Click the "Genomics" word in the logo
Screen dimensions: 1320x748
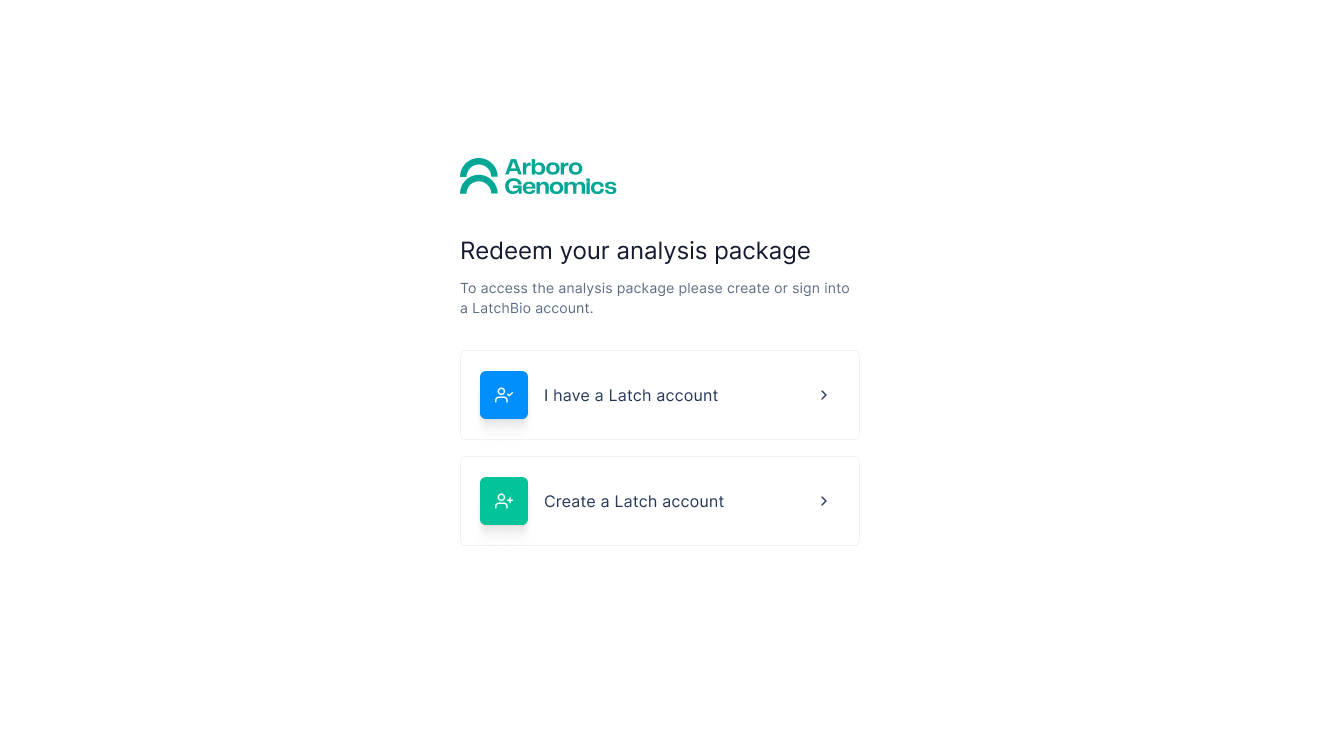click(x=561, y=185)
